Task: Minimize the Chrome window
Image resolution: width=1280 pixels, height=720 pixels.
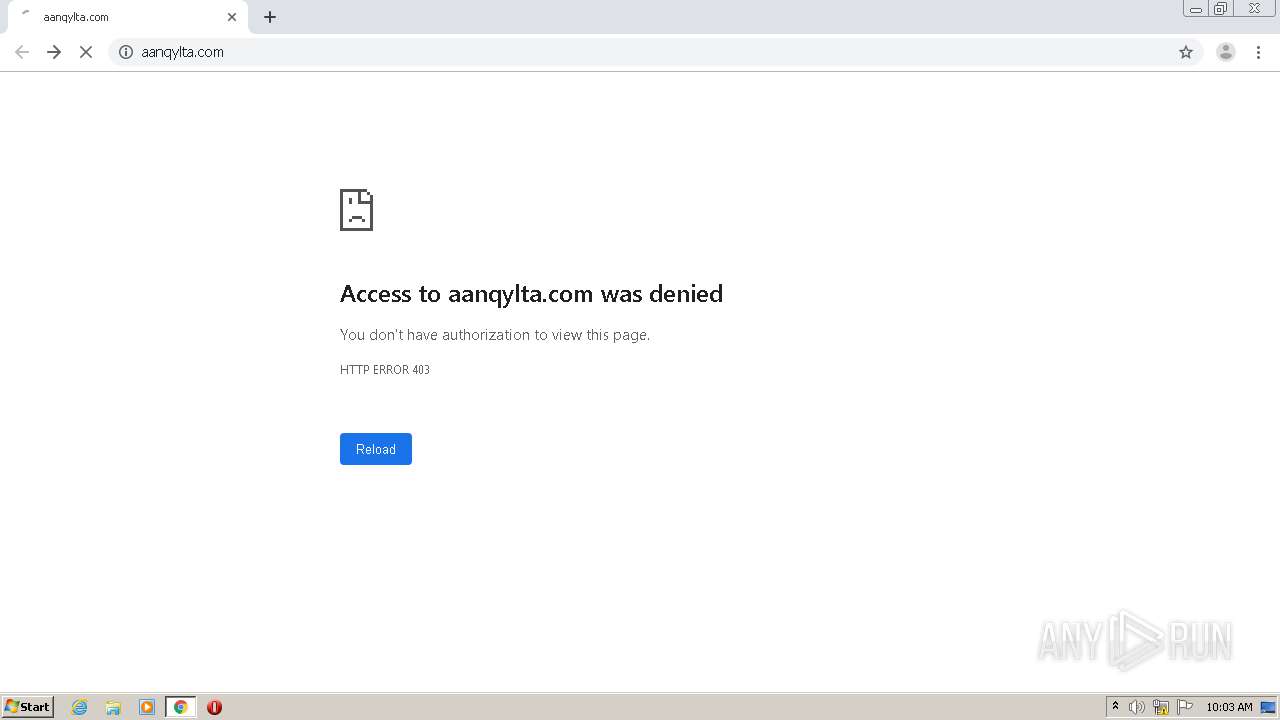Action: (x=1196, y=9)
